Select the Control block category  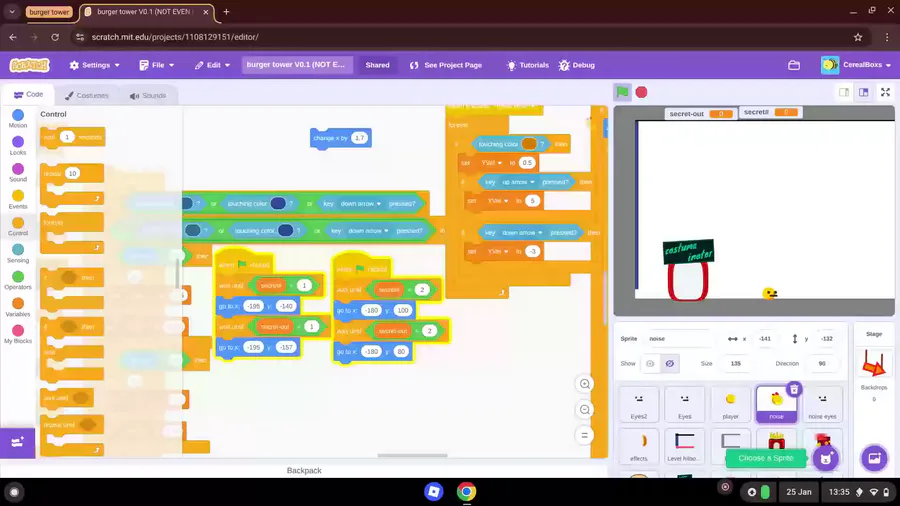[18, 227]
